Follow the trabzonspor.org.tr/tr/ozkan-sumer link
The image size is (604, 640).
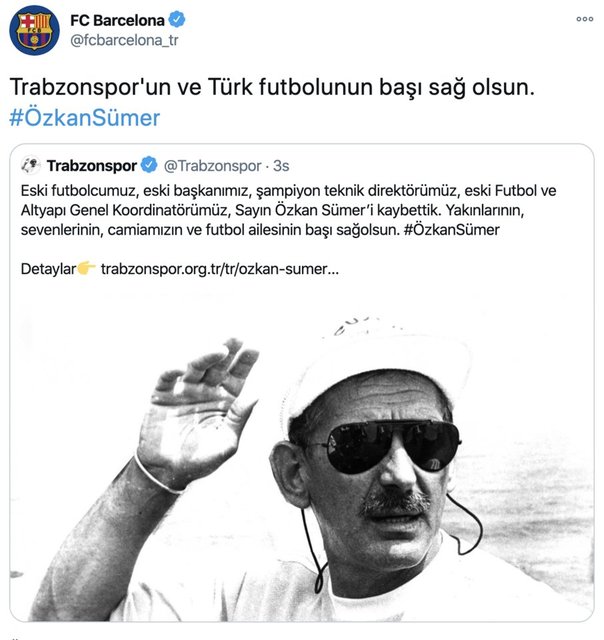pos(220,269)
